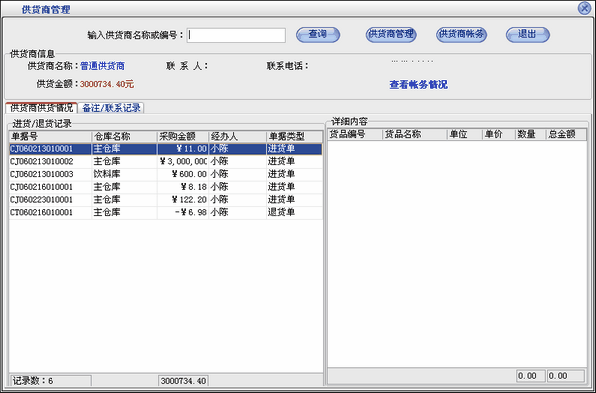The width and height of the screenshot is (596, 393).
Task: Click the 单据类型 column header
Action: (x=294, y=136)
